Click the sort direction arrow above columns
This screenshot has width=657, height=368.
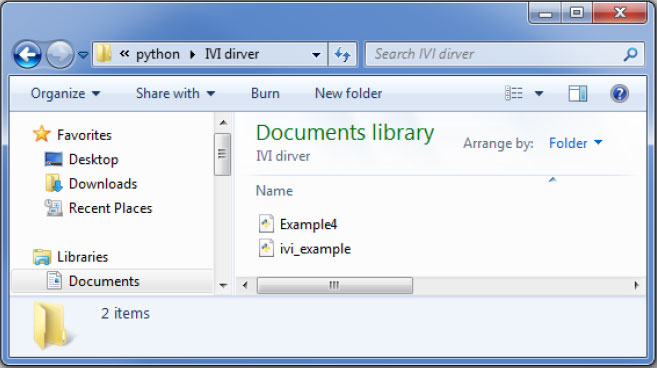tap(552, 180)
